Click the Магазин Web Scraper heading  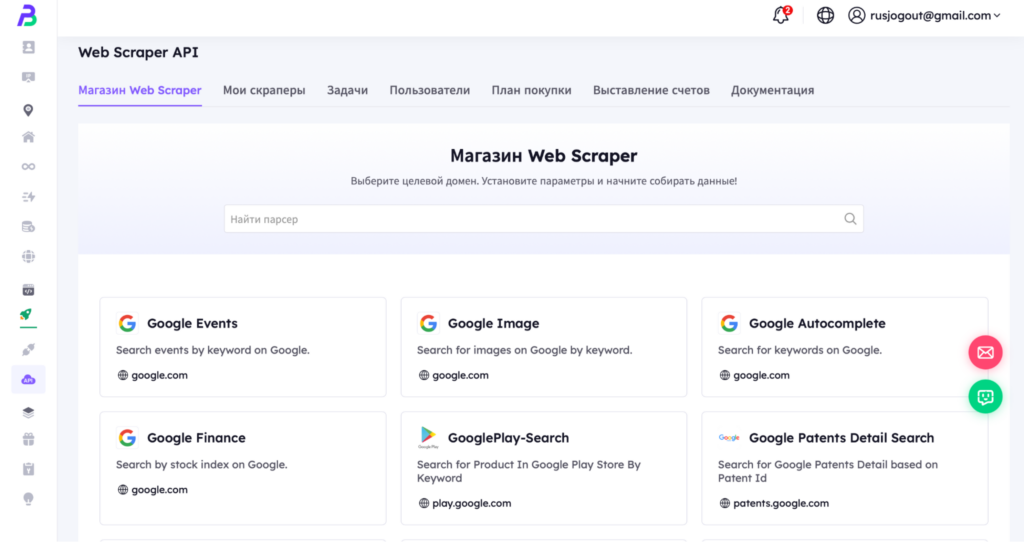pos(543,155)
